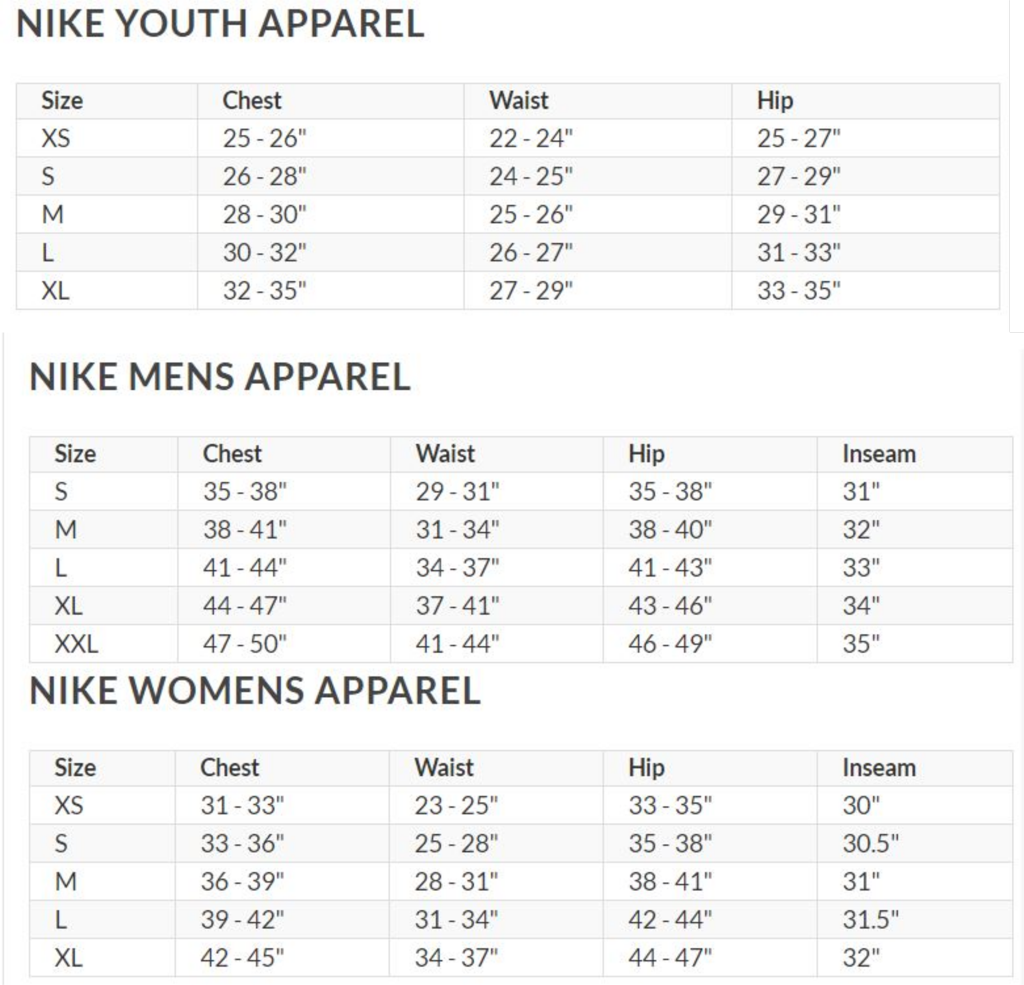This screenshot has width=1024, height=985.
Task: Click mens XL chest value 44 - 47"
Action: [x=245, y=606]
